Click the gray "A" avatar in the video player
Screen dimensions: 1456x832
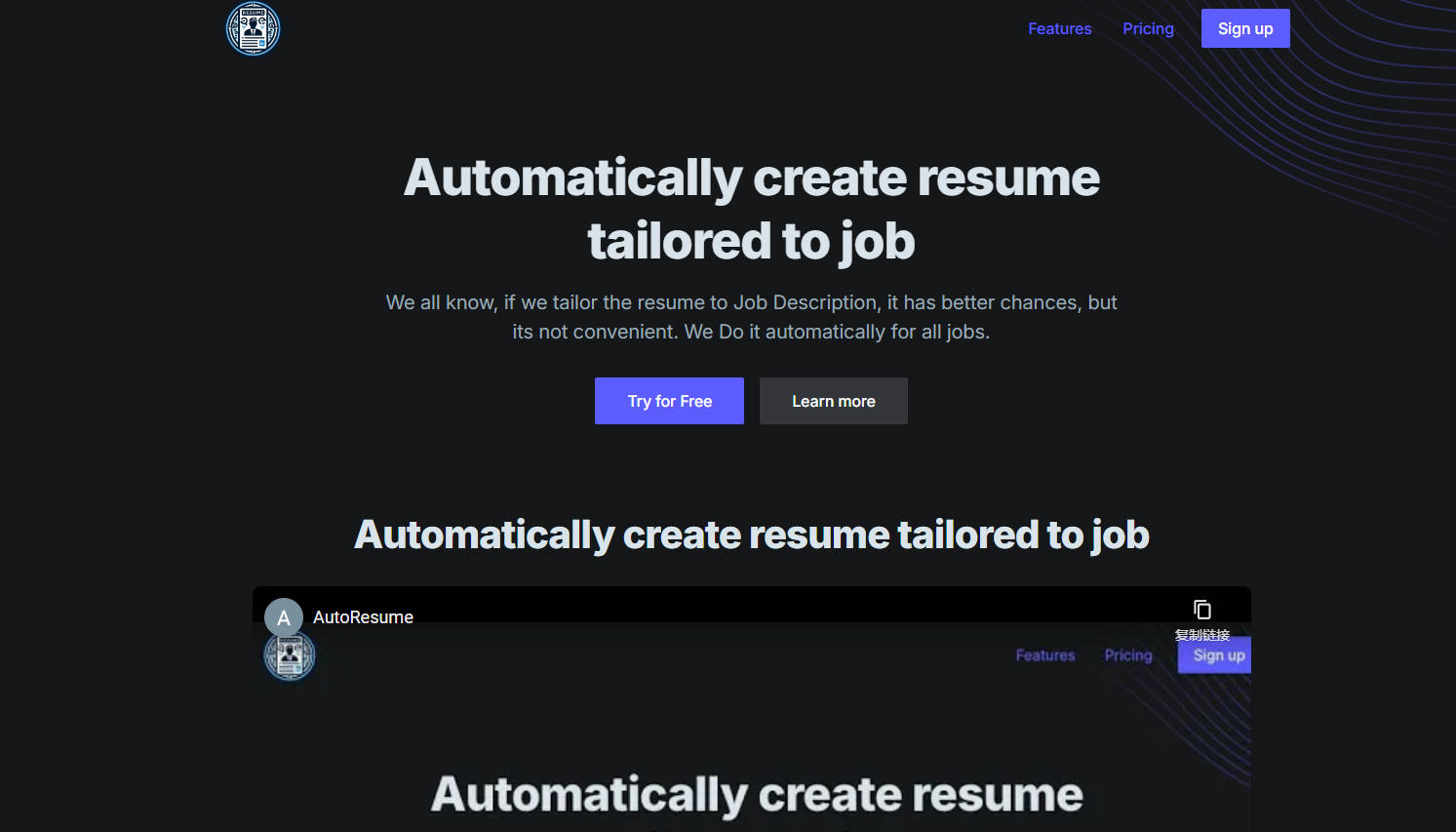[283, 616]
